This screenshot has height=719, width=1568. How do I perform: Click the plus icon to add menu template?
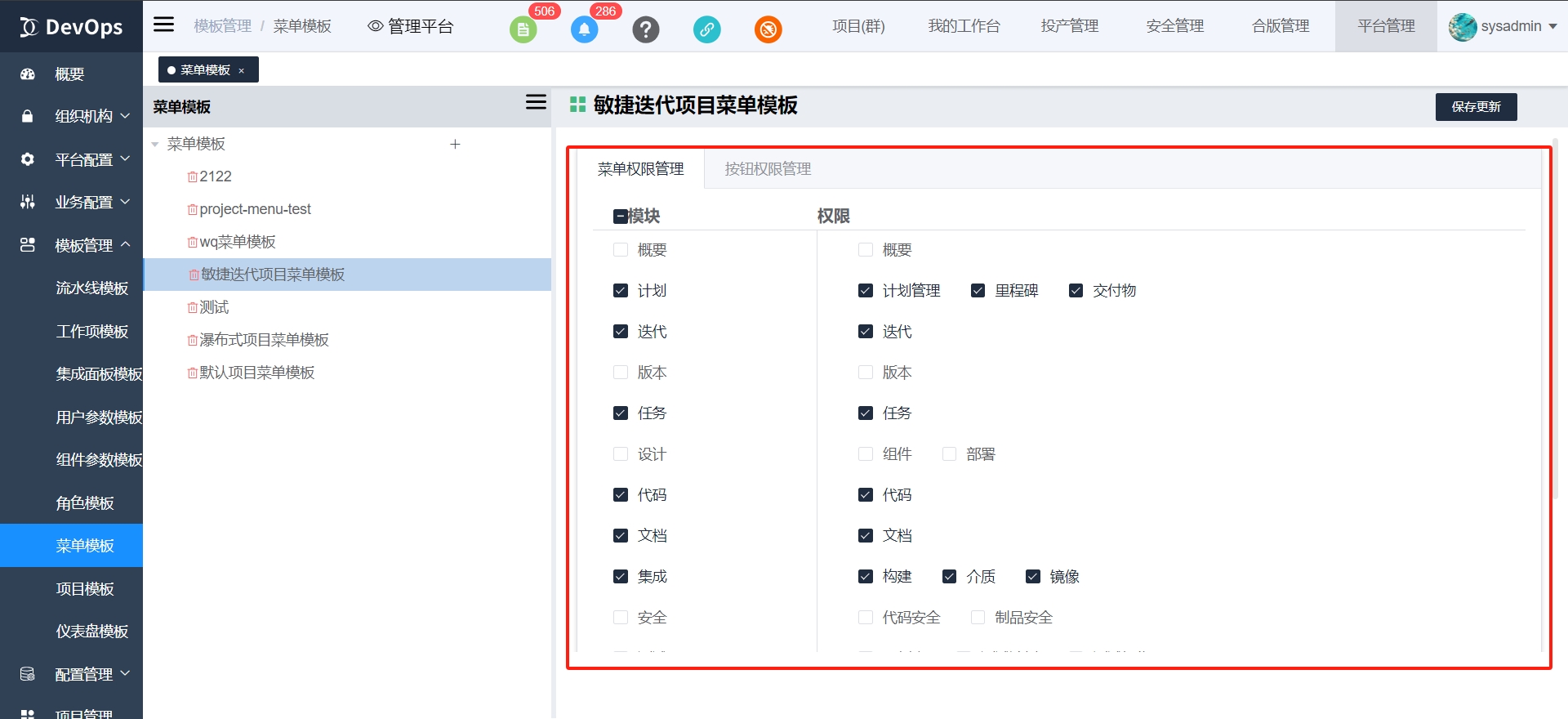click(455, 144)
